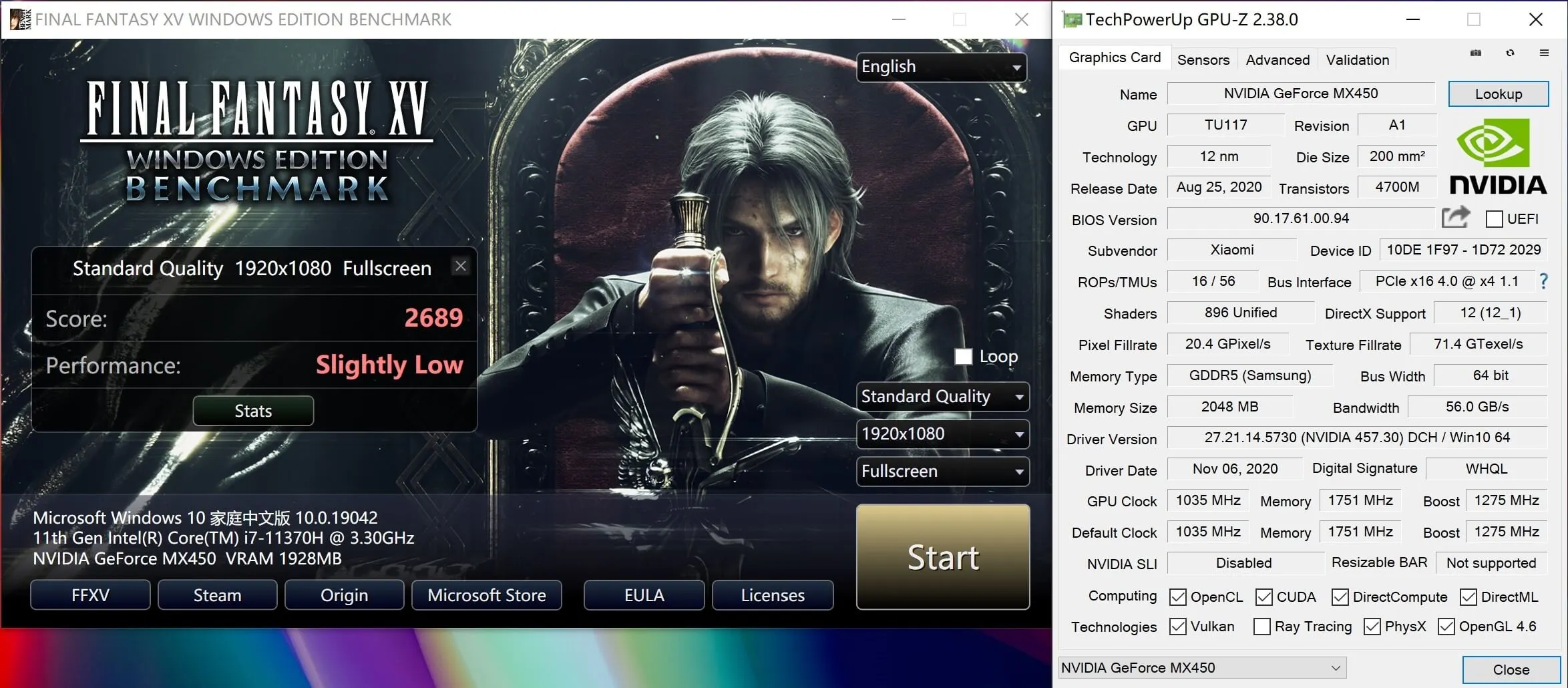Toggle the PhysX checkbox
1568x688 pixels.
pyautogui.click(x=1372, y=627)
